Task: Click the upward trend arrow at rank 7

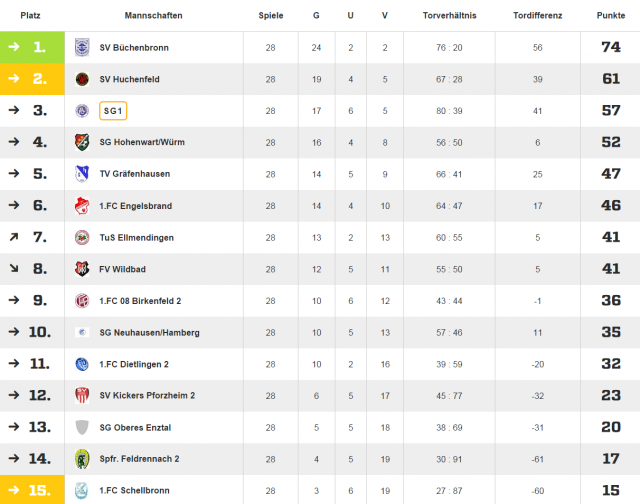Action: coord(14,237)
